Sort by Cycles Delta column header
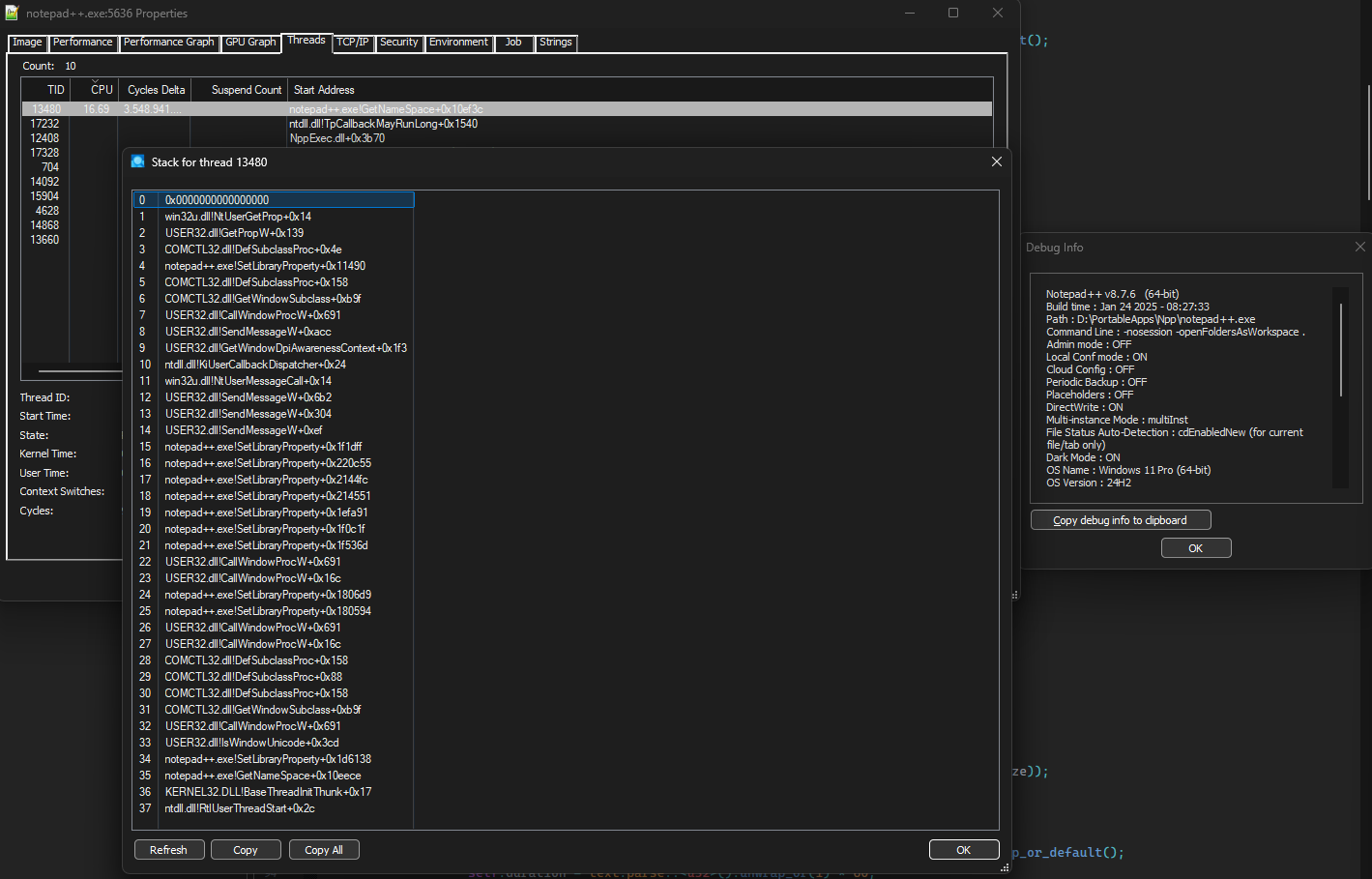1372x879 pixels. (155, 90)
